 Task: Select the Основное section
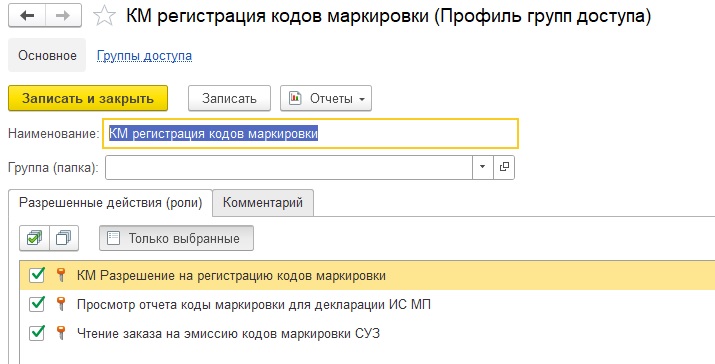click(x=47, y=56)
